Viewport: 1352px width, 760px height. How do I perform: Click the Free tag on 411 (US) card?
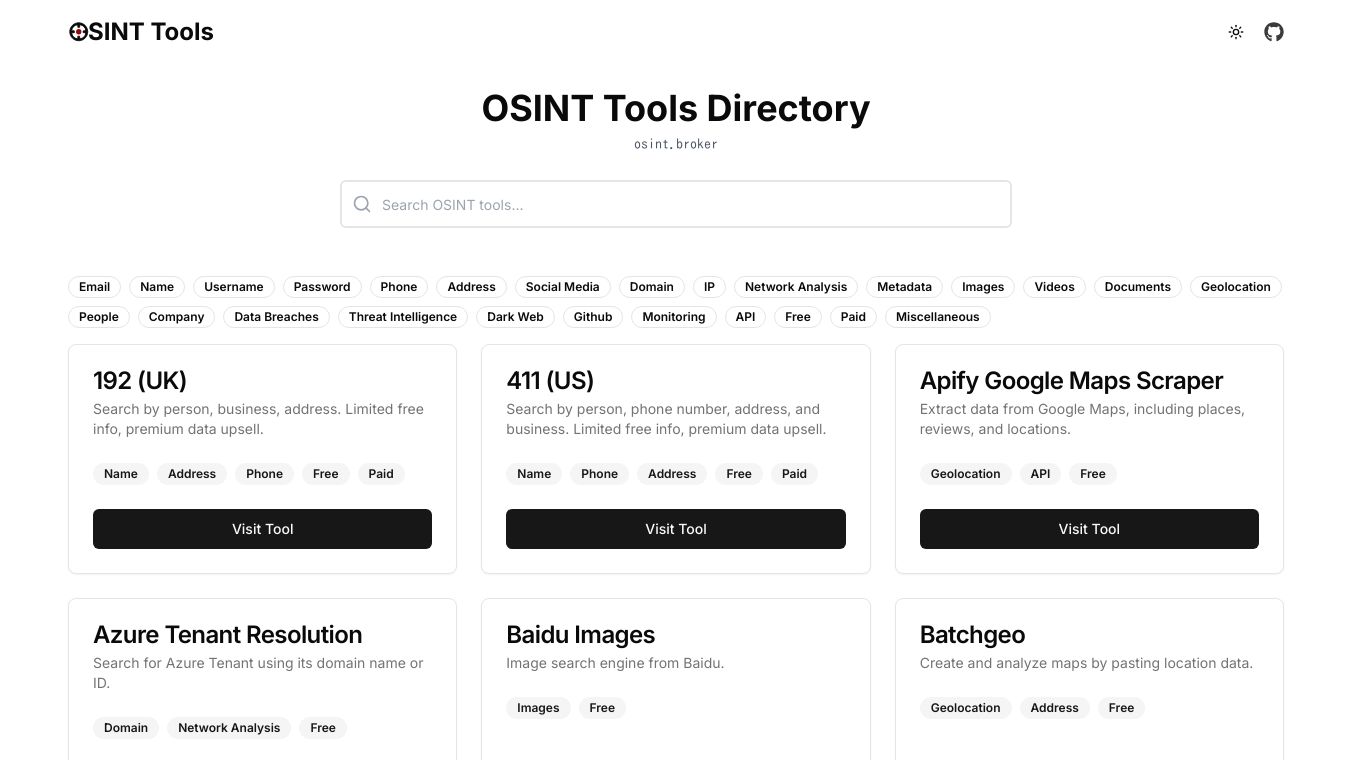tap(739, 474)
